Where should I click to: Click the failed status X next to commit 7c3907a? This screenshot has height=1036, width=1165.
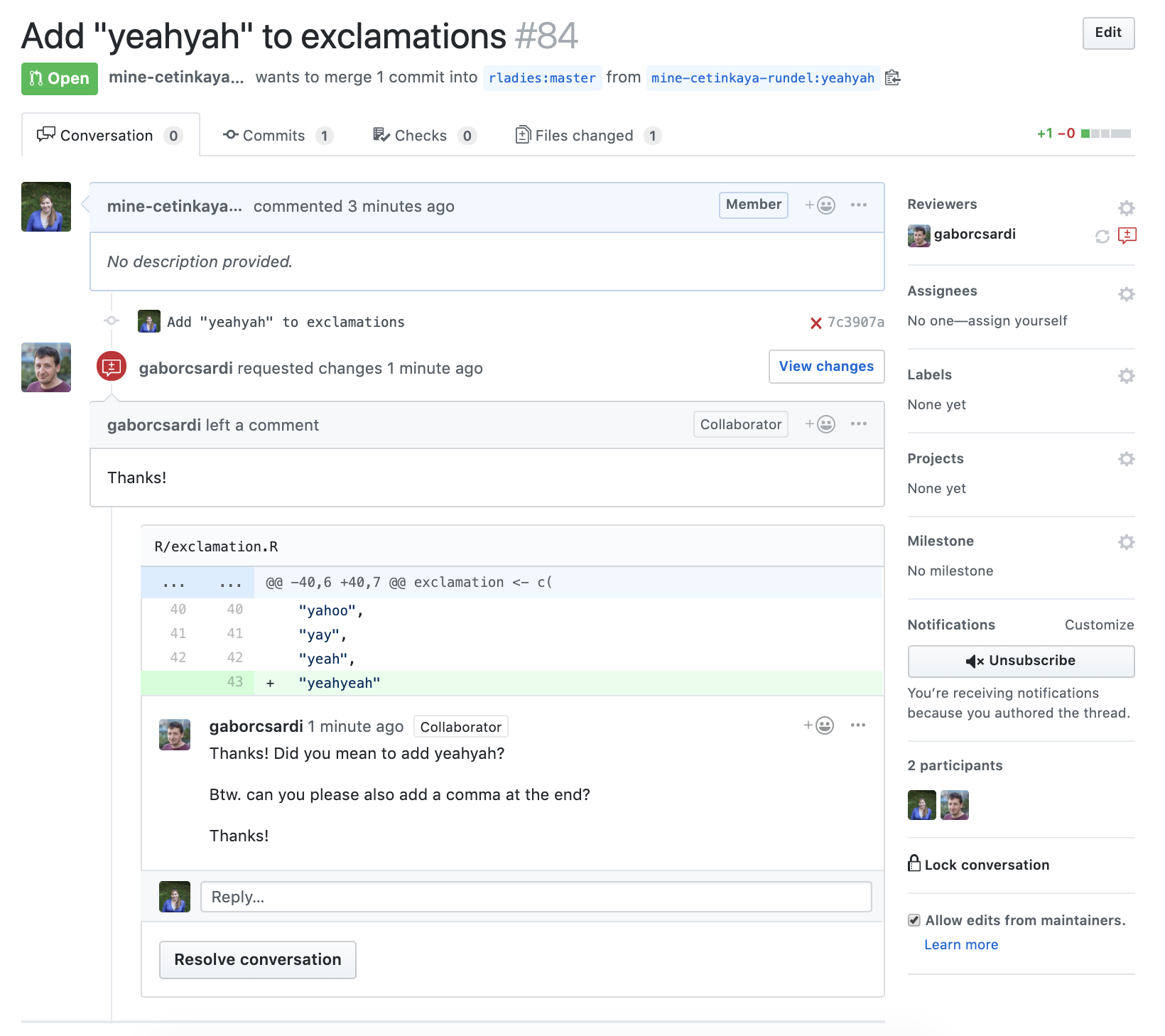[816, 323]
